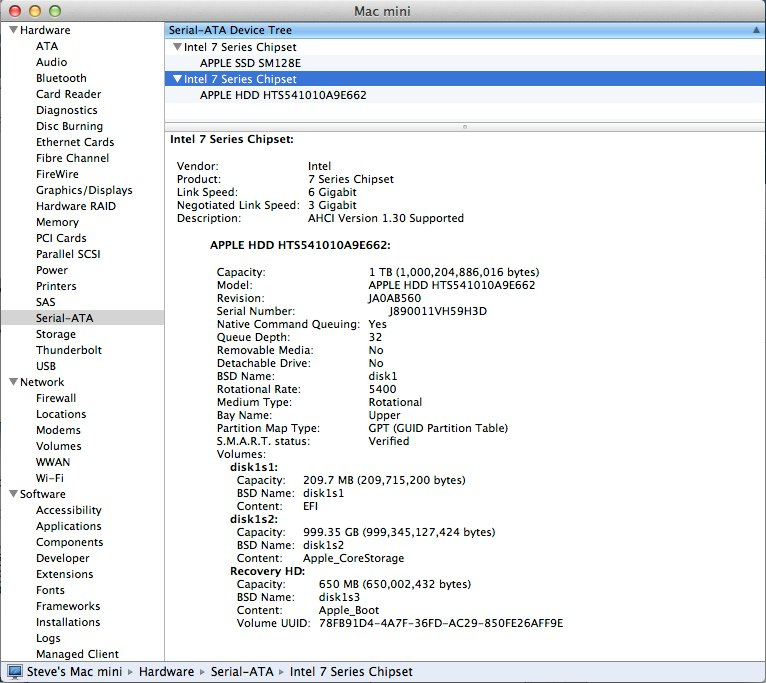Click the pane splitter handle dot

point(465,127)
